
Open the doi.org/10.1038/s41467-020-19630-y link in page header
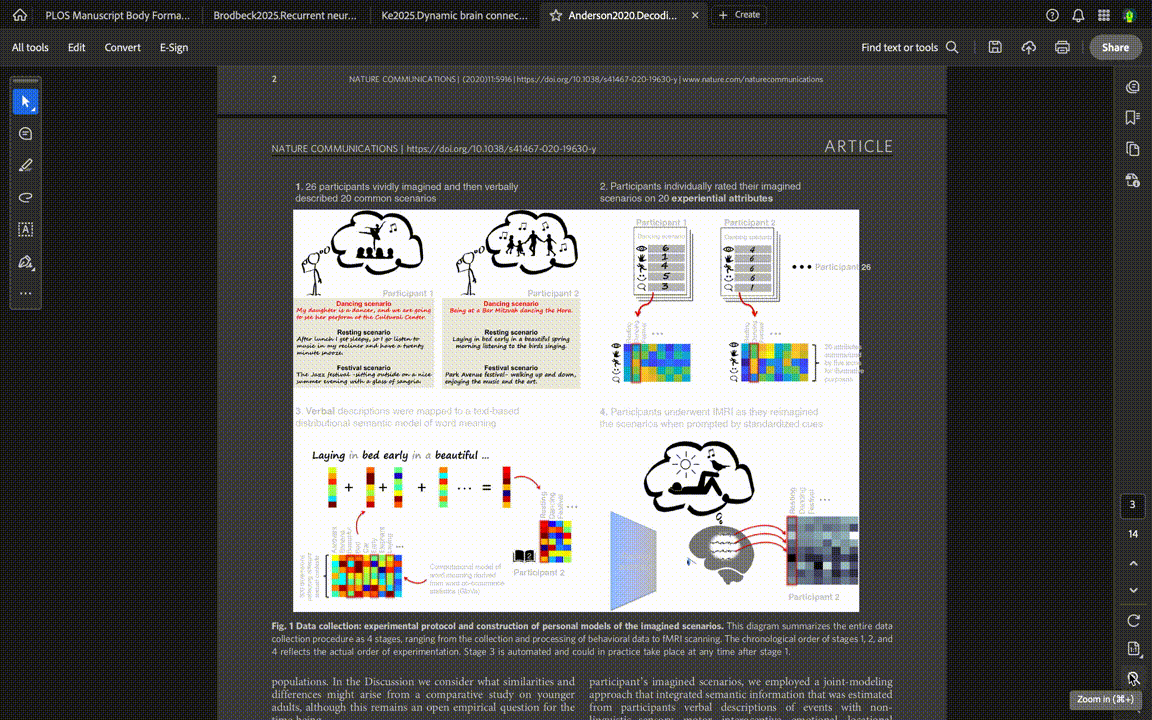click(501, 148)
